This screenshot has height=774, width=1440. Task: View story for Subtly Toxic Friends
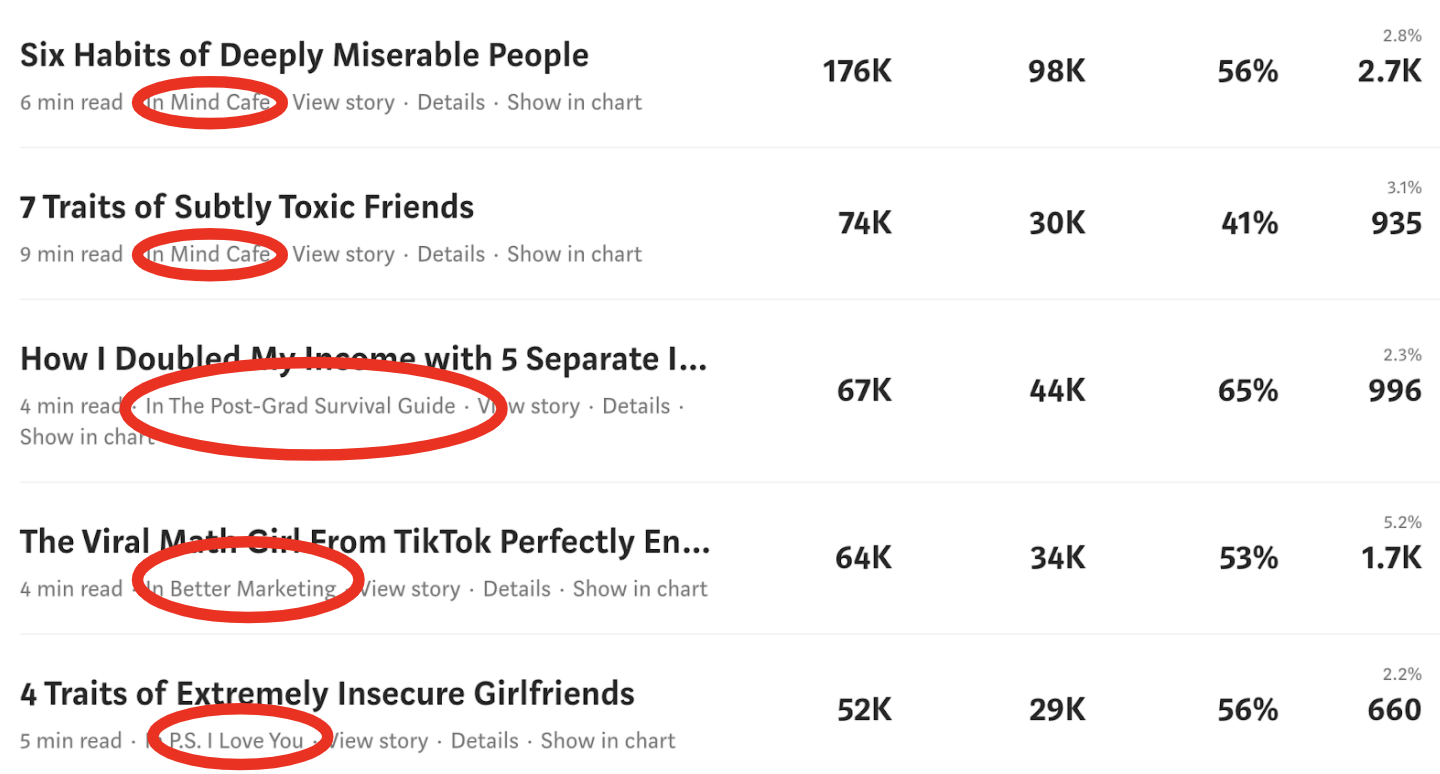coord(343,254)
